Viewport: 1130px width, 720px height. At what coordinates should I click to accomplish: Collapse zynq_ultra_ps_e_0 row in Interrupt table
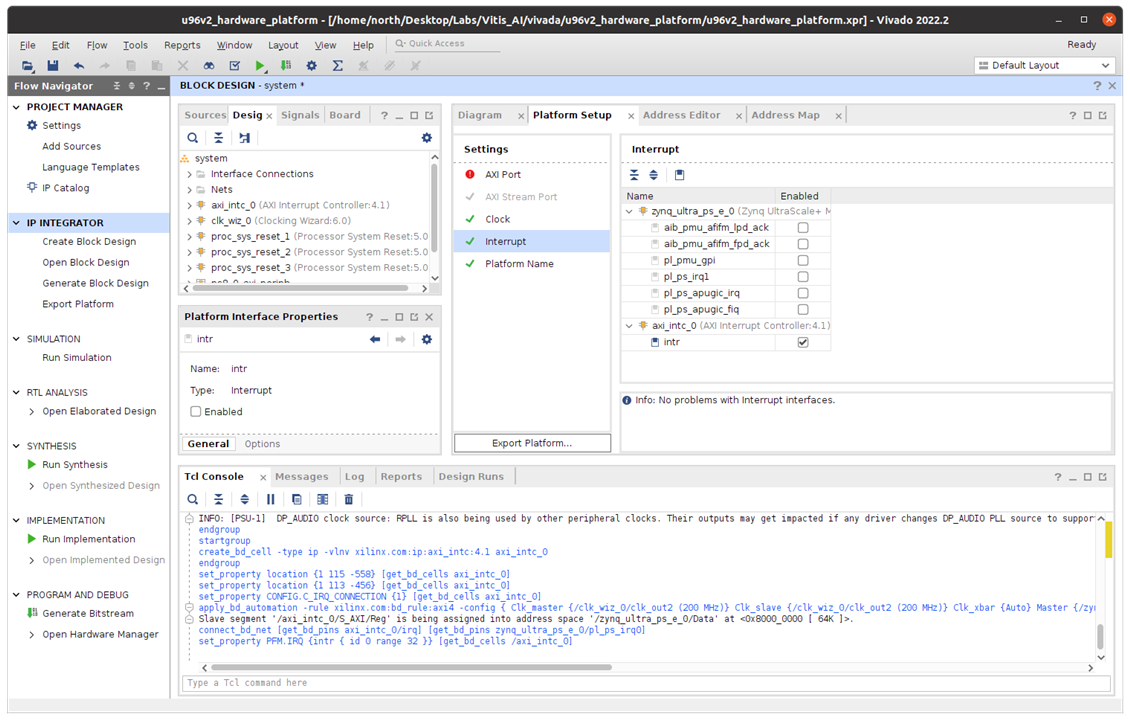click(629, 211)
